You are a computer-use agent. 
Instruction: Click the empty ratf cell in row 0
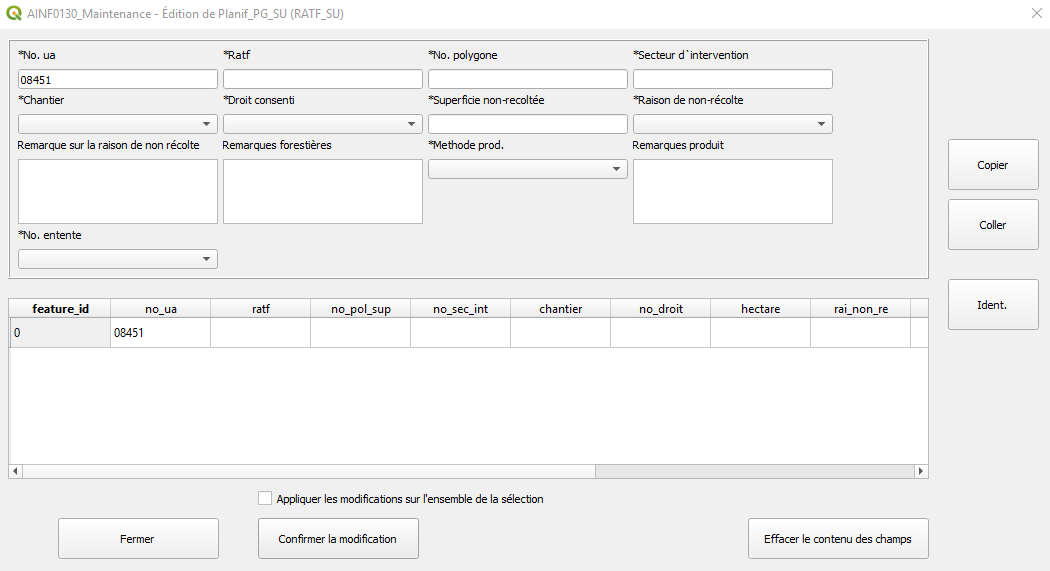[260, 333]
